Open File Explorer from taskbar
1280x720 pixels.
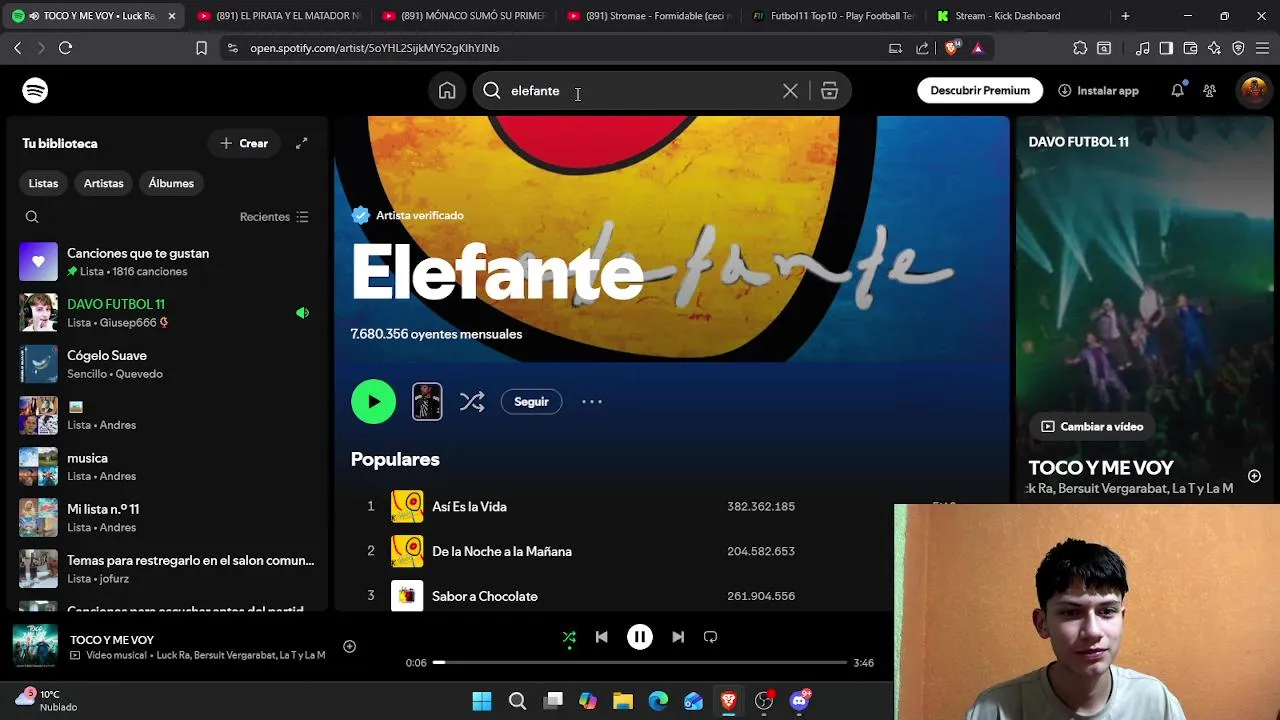[x=623, y=701]
